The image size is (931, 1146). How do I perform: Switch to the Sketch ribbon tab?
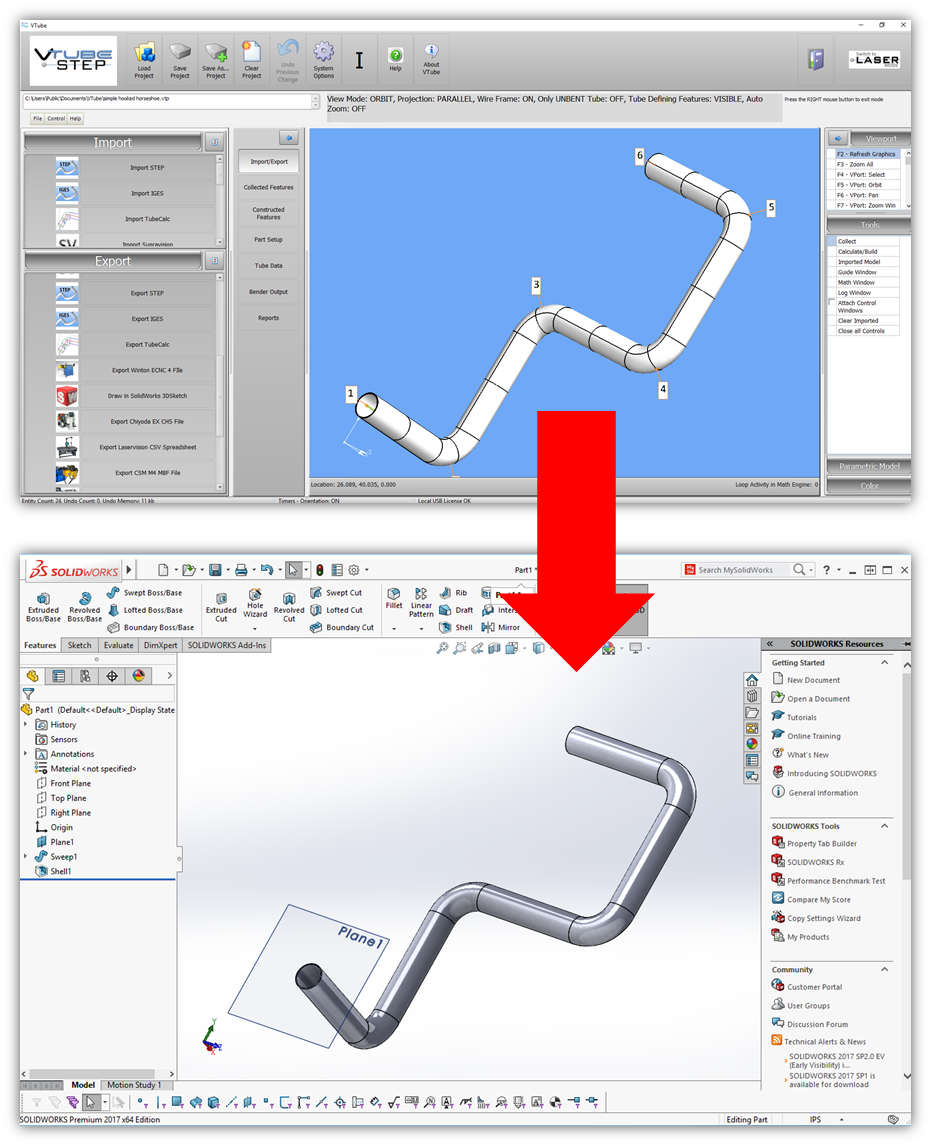tap(79, 645)
